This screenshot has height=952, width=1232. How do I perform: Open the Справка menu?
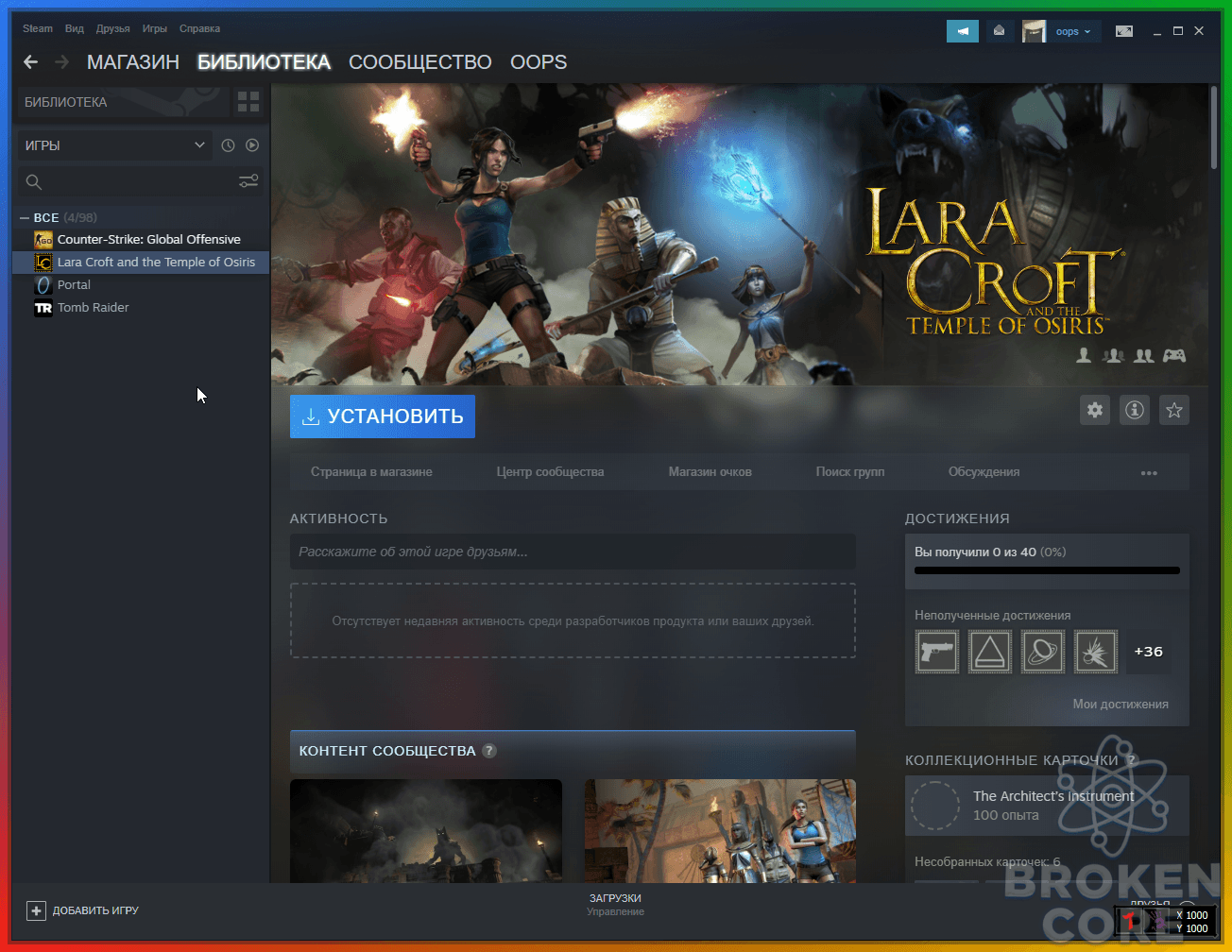tap(200, 28)
